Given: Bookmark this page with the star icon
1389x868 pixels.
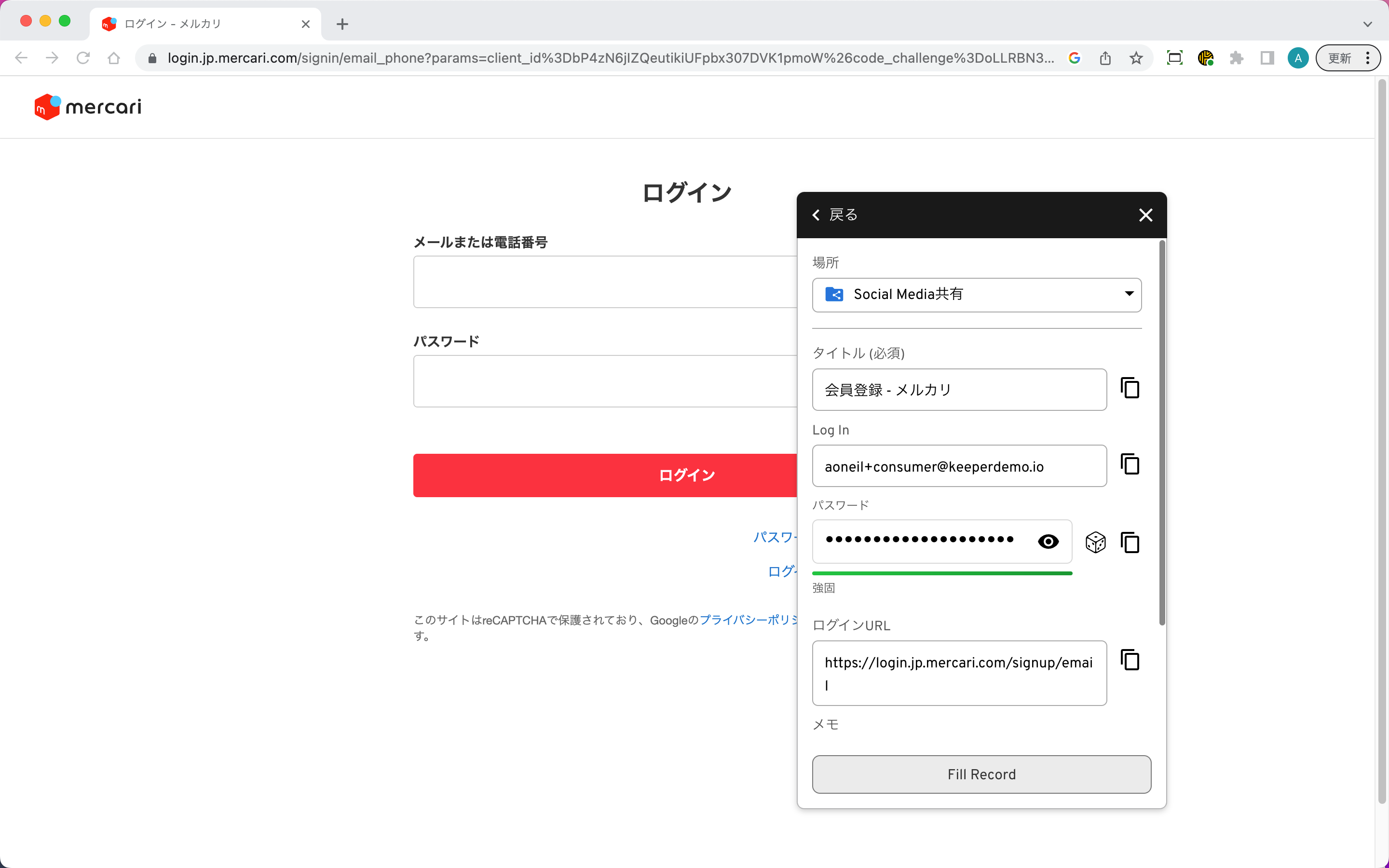Looking at the screenshot, I should click(x=1136, y=58).
